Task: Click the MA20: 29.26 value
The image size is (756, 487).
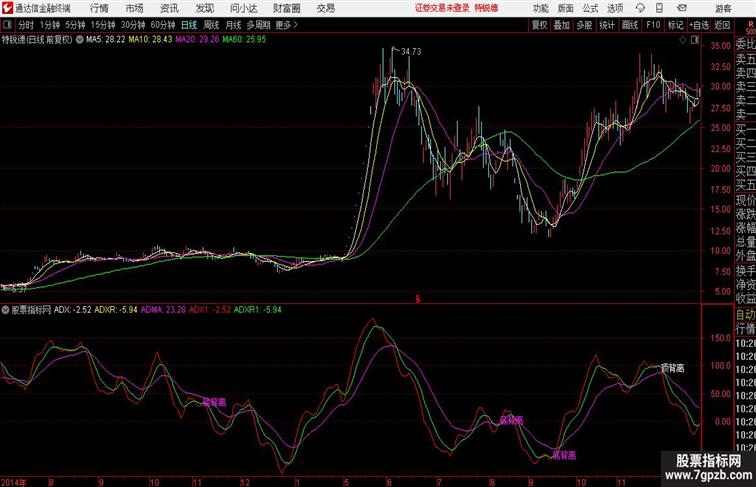Action: [197, 40]
